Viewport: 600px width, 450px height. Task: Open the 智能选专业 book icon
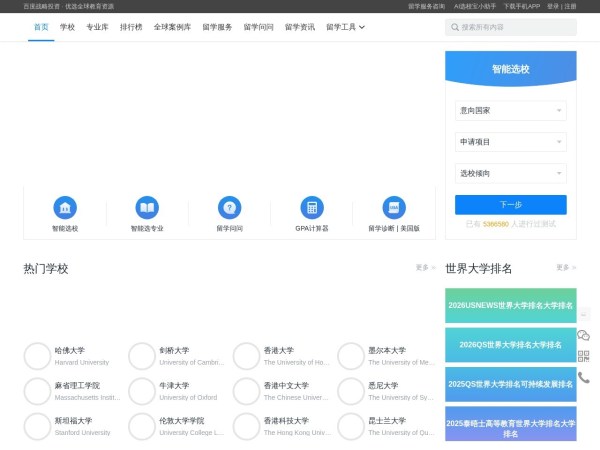click(147, 208)
